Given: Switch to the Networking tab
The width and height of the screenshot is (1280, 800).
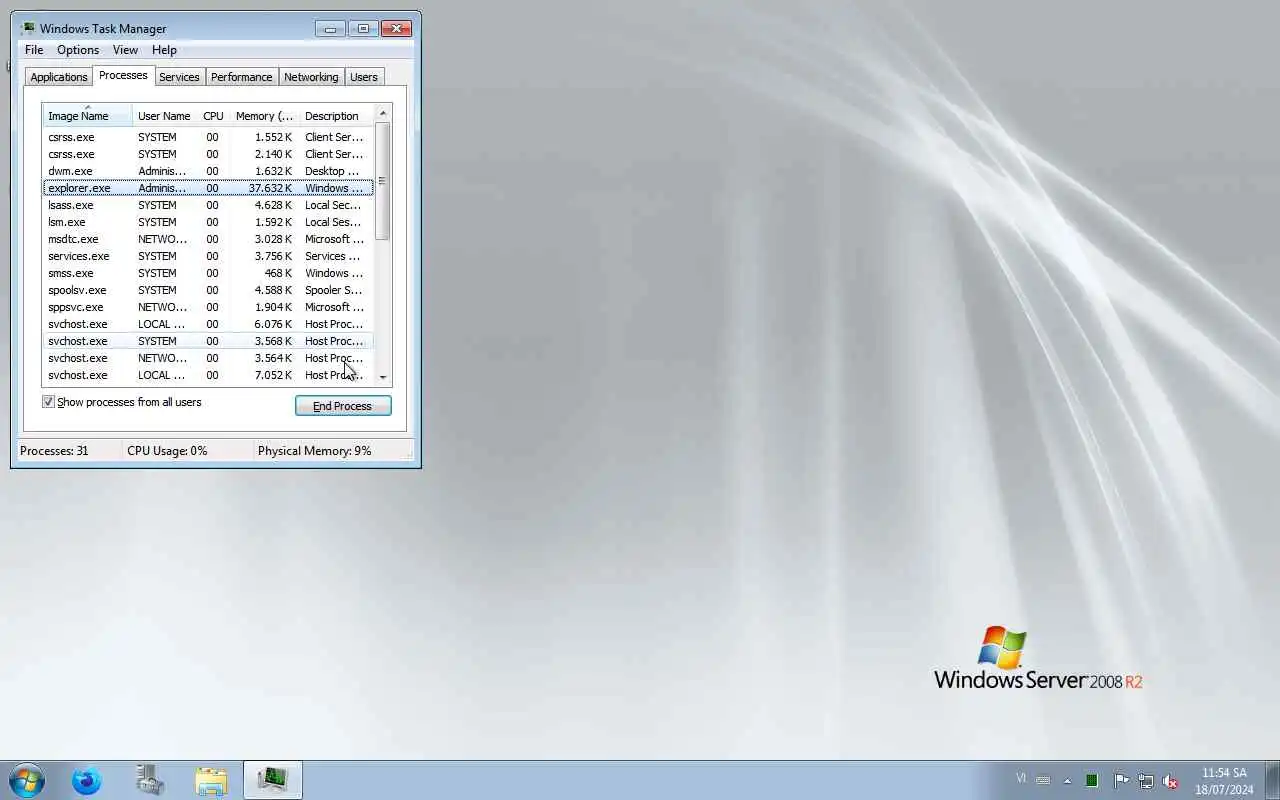Looking at the screenshot, I should click(x=311, y=77).
